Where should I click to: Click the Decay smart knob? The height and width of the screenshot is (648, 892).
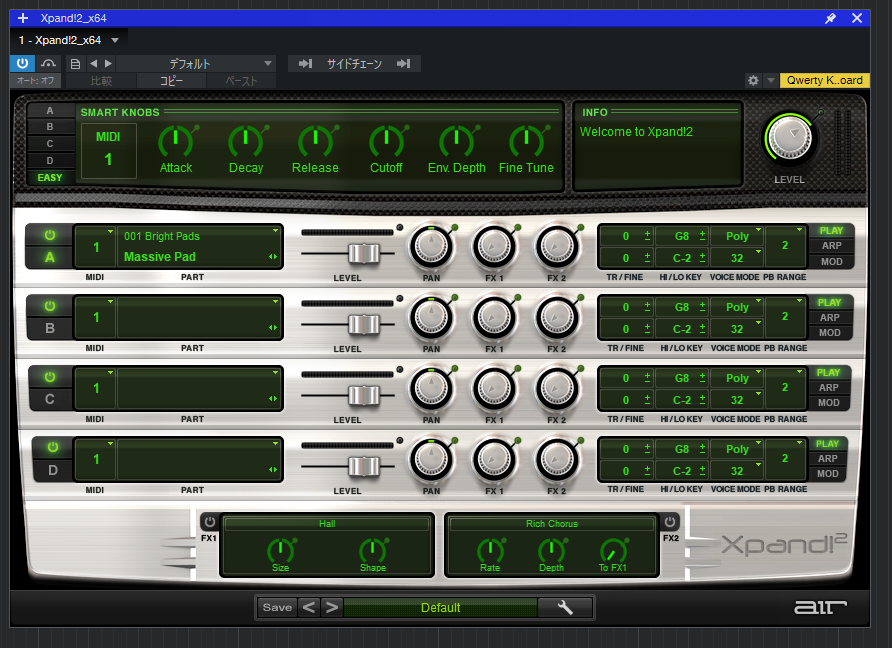tap(246, 141)
